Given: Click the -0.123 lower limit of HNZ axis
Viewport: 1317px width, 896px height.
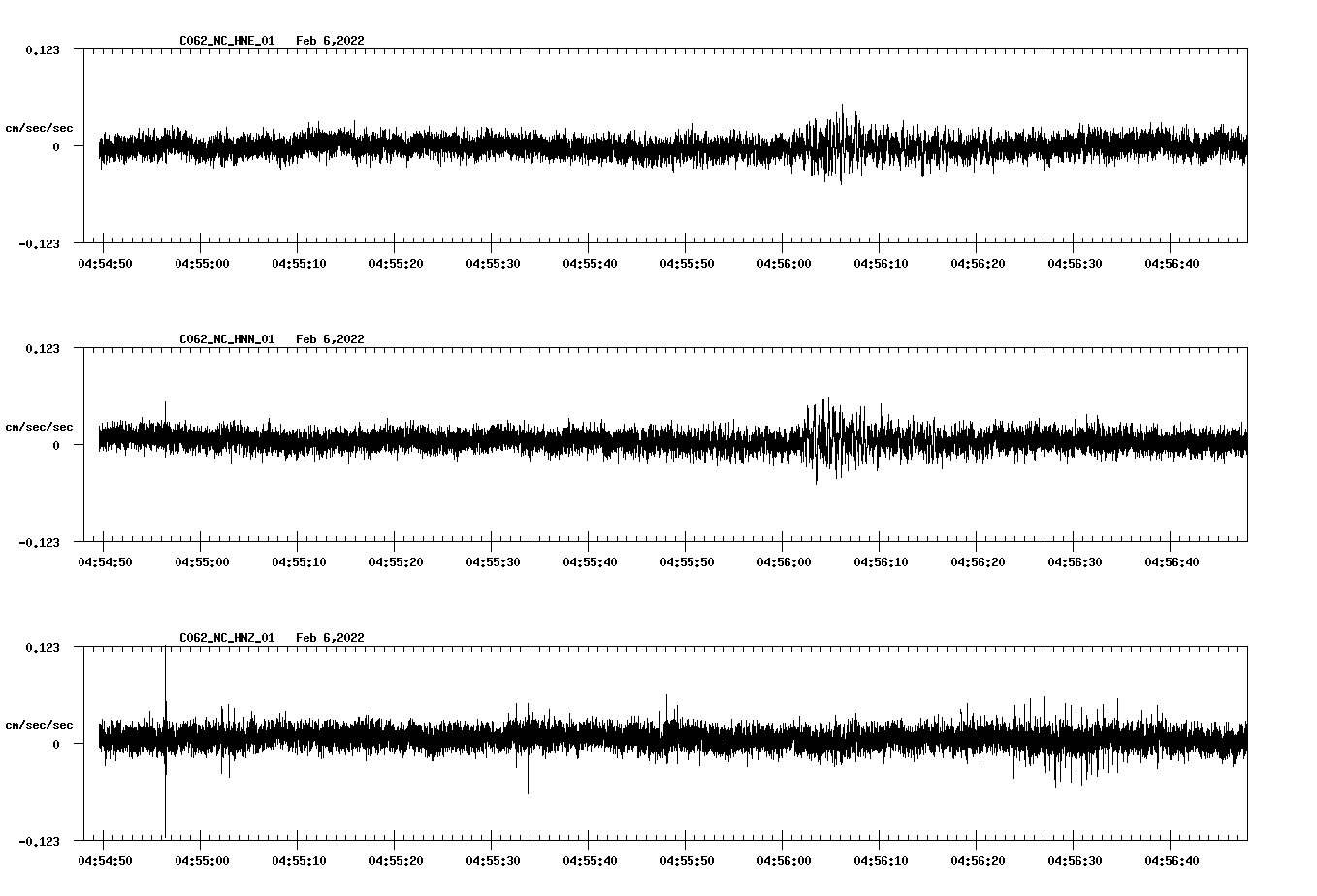Looking at the screenshot, I should [39, 841].
